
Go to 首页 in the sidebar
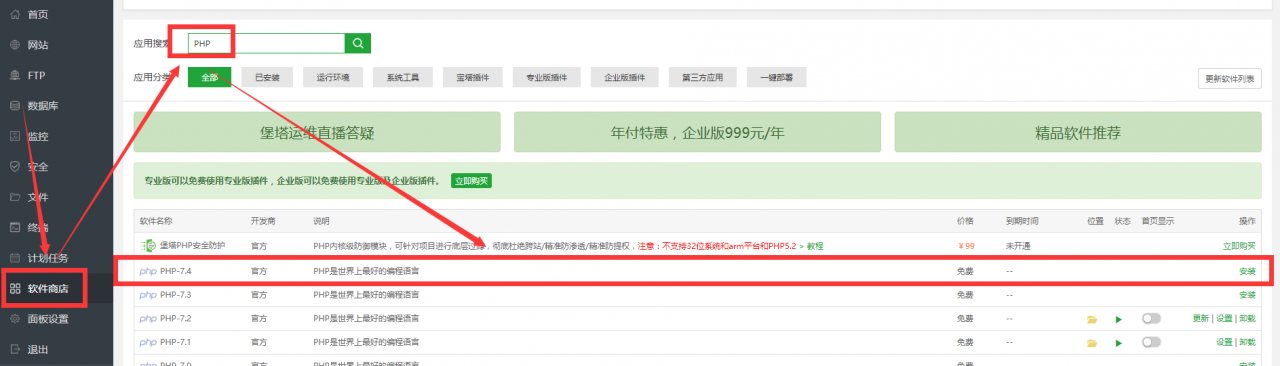click(38, 14)
